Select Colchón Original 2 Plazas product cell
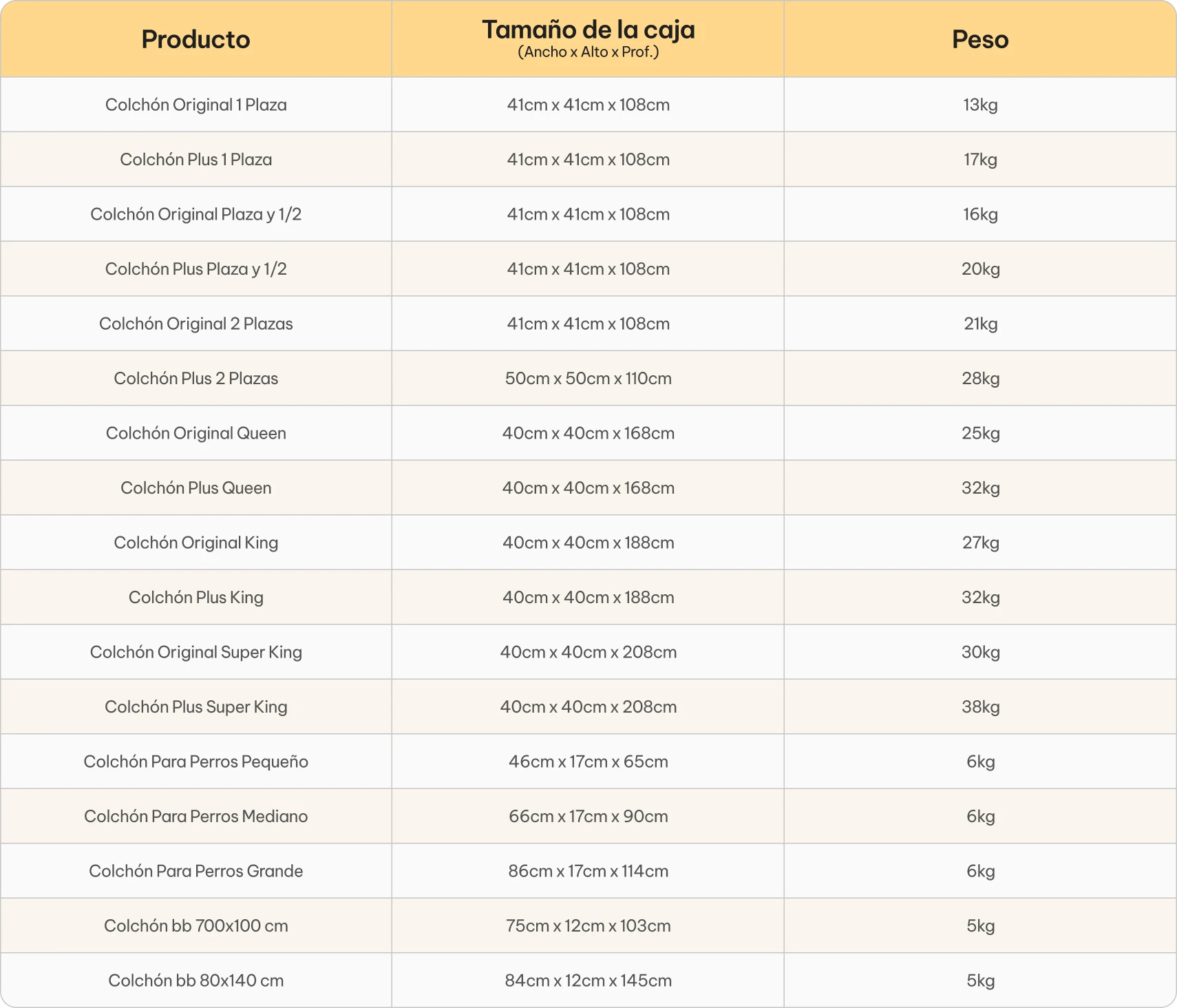The width and height of the screenshot is (1177, 1008). [196, 324]
